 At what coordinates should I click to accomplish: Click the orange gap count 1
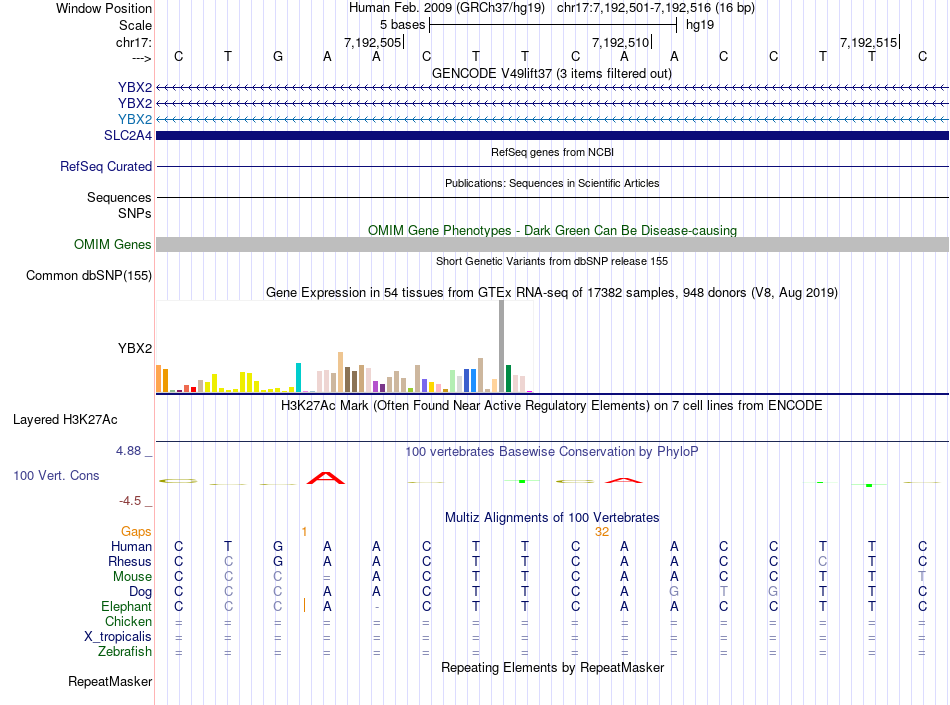click(304, 531)
